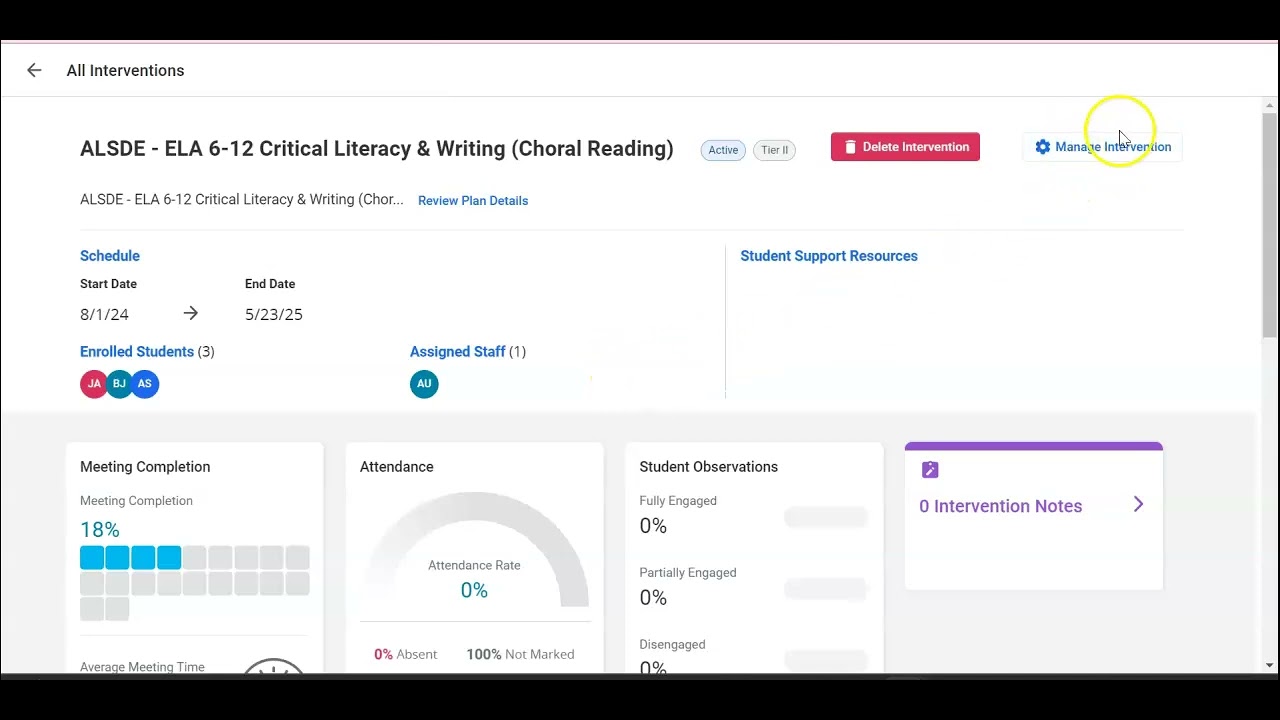Click the AS student avatar
This screenshot has width=1280, height=720.
coord(145,384)
